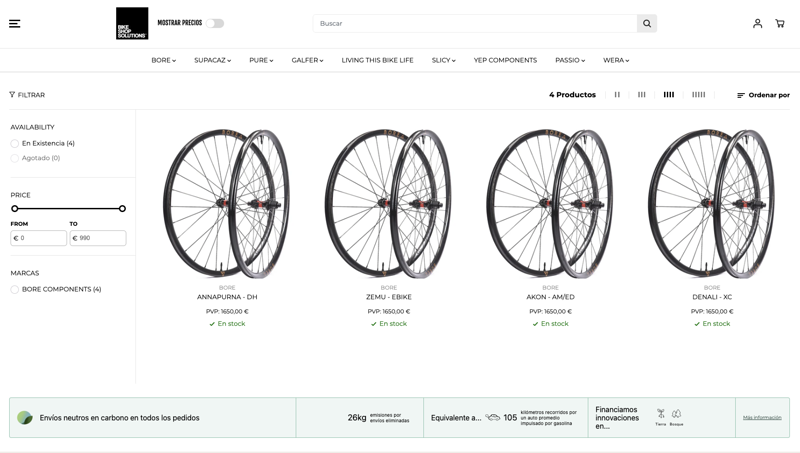Click the To price input field
The height and width of the screenshot is (453, 800).
98,238
